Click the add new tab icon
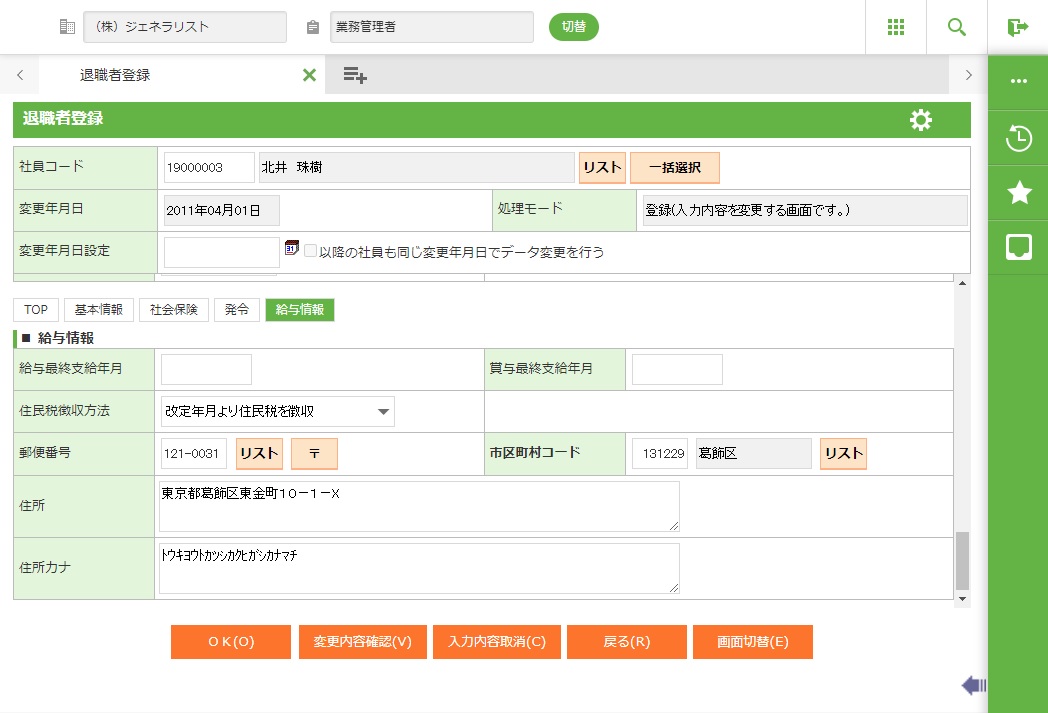 (x=354, y=75)
